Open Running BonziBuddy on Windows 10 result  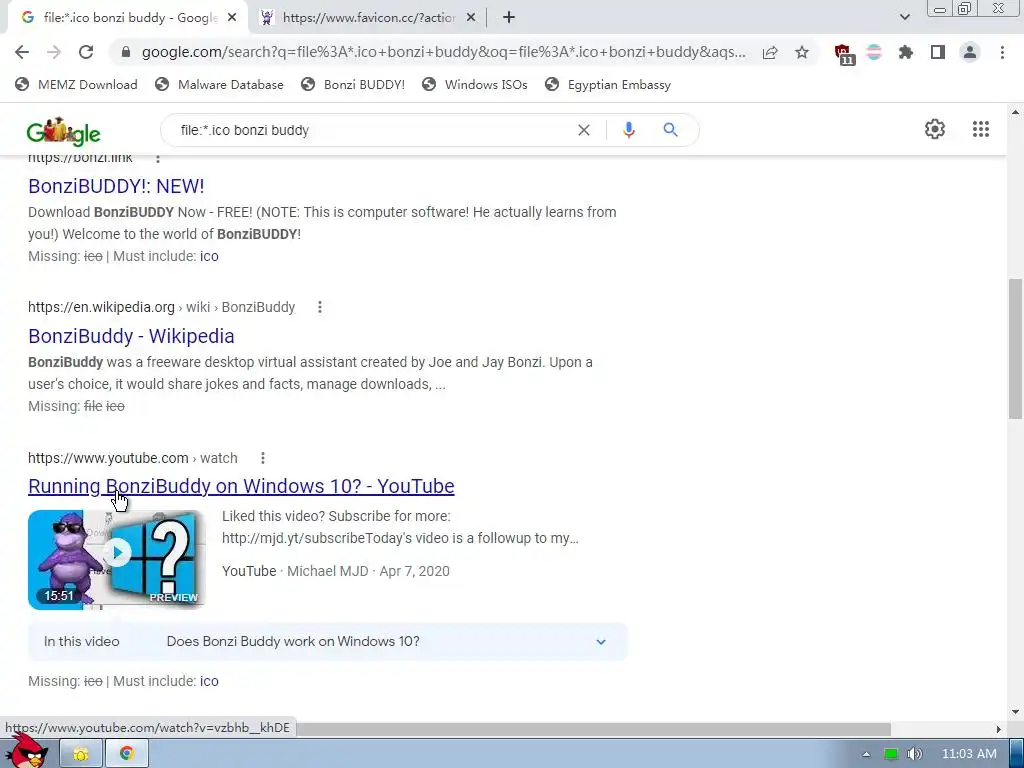pos(241,487)
